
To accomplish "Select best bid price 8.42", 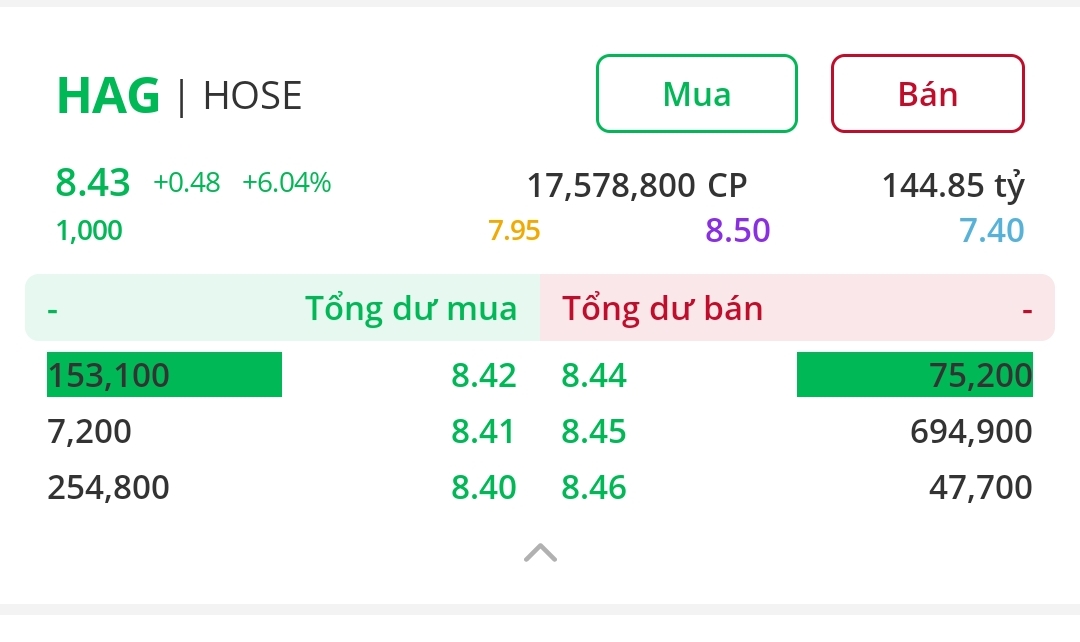I will coord(484,375).
